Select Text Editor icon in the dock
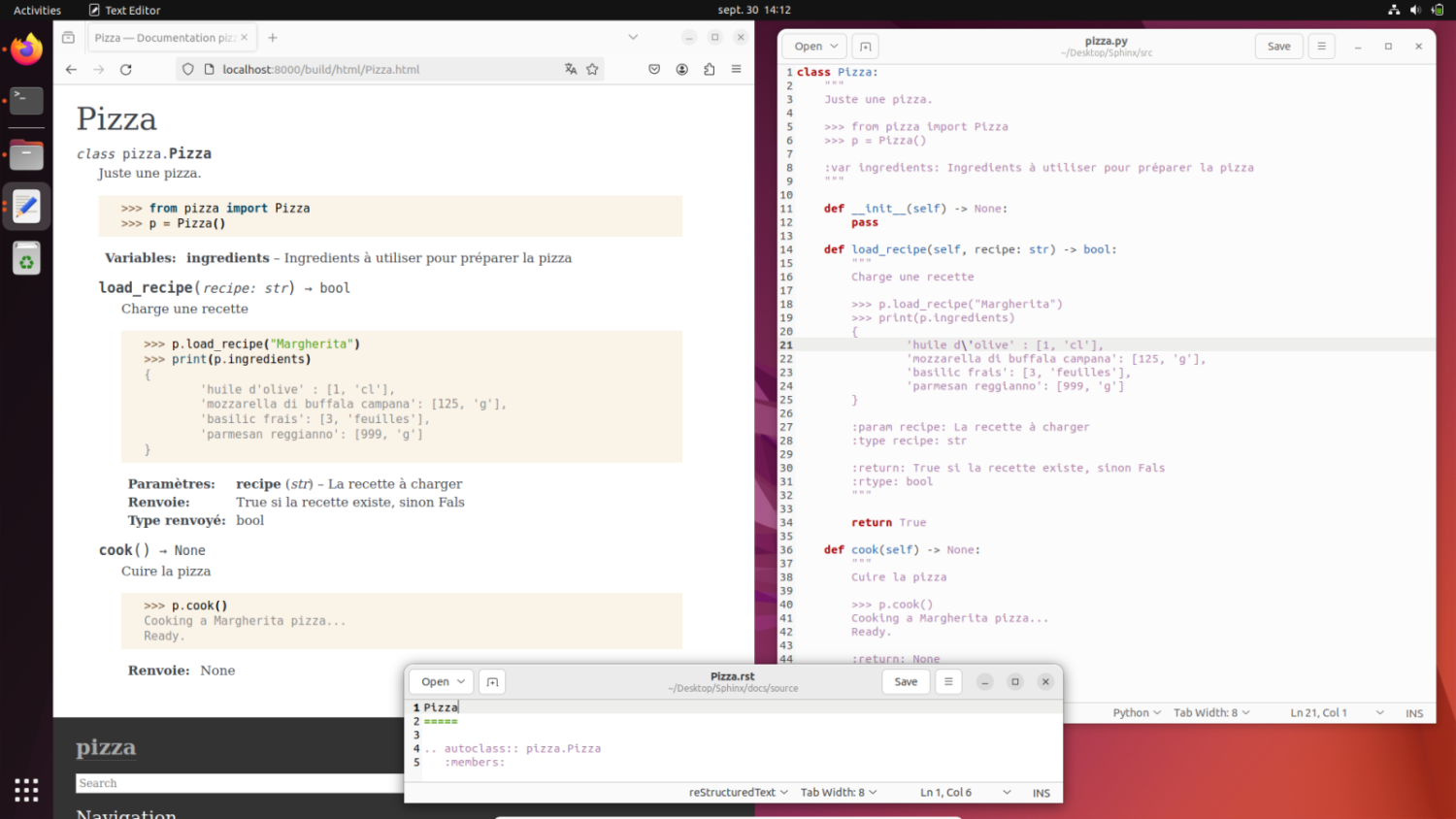 click(x=26, y=207)
